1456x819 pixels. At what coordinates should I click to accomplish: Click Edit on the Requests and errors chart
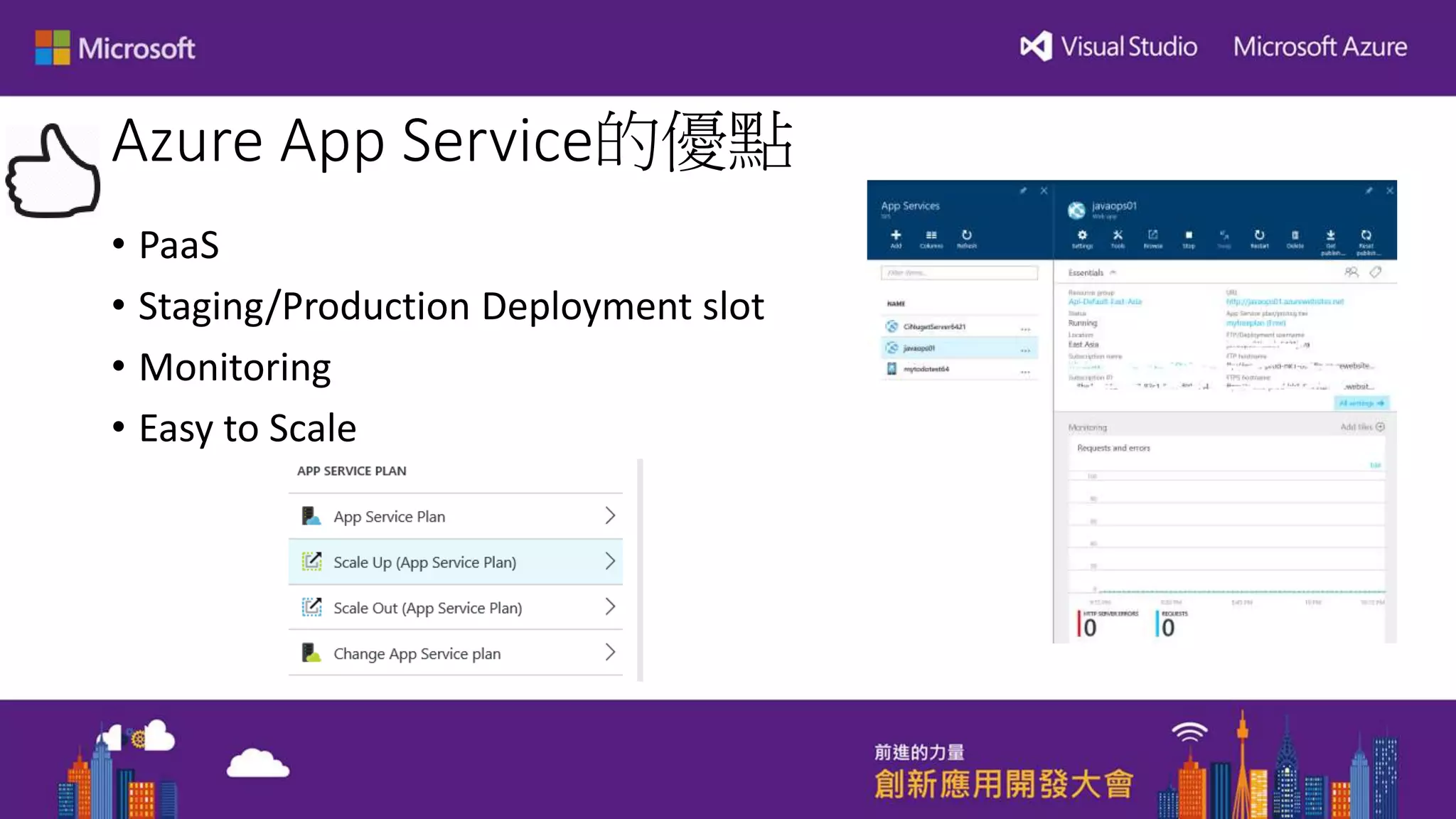(1375, 465)
